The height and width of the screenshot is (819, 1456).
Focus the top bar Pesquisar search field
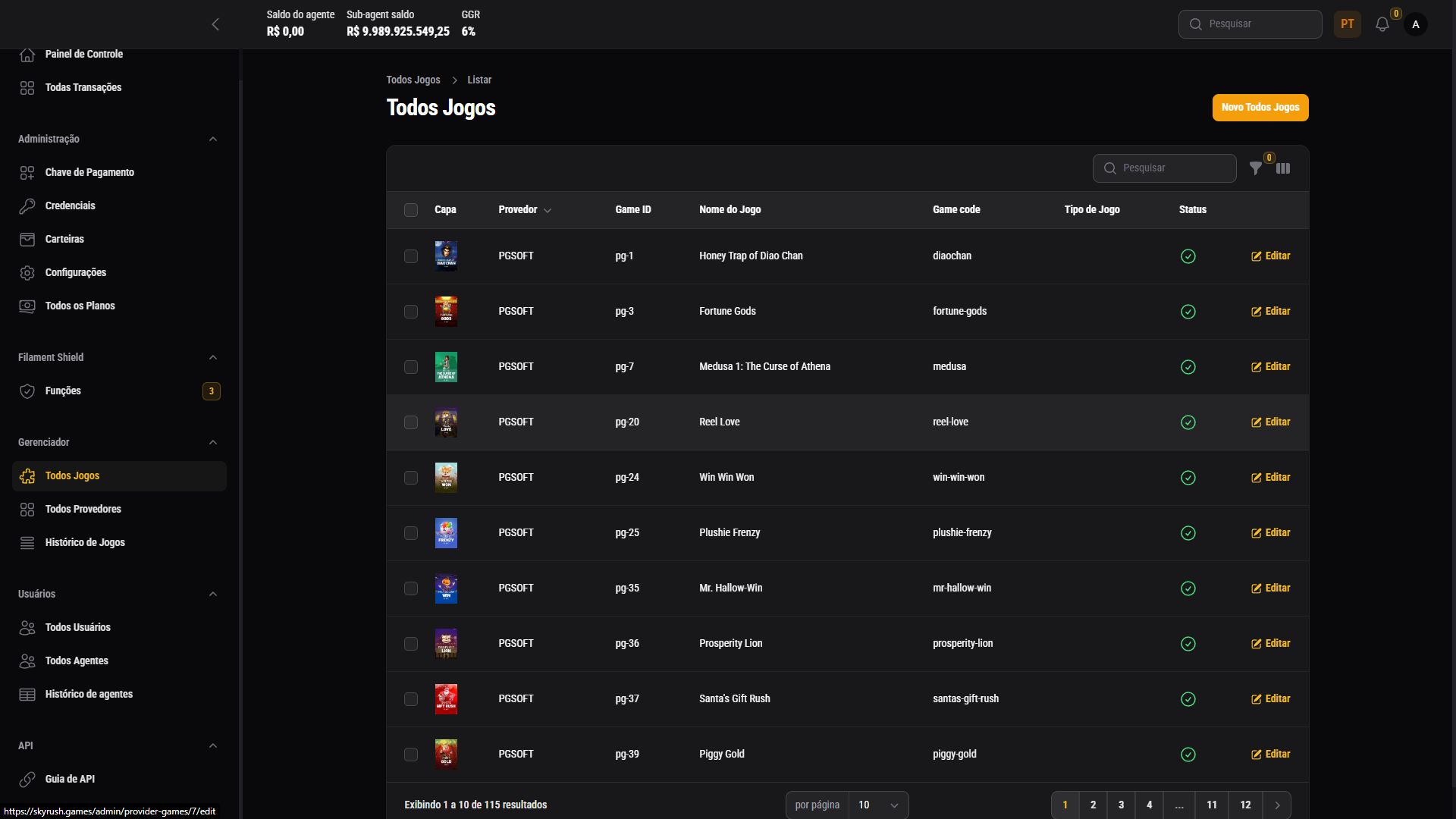tap(1250, 24)
